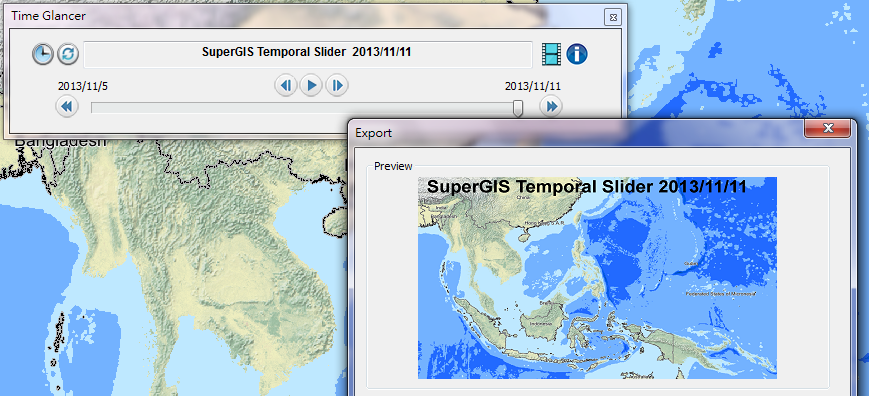This screenshot has height=396, width=869.
Task: Click the time slider handle
Action: click(518, 108)
